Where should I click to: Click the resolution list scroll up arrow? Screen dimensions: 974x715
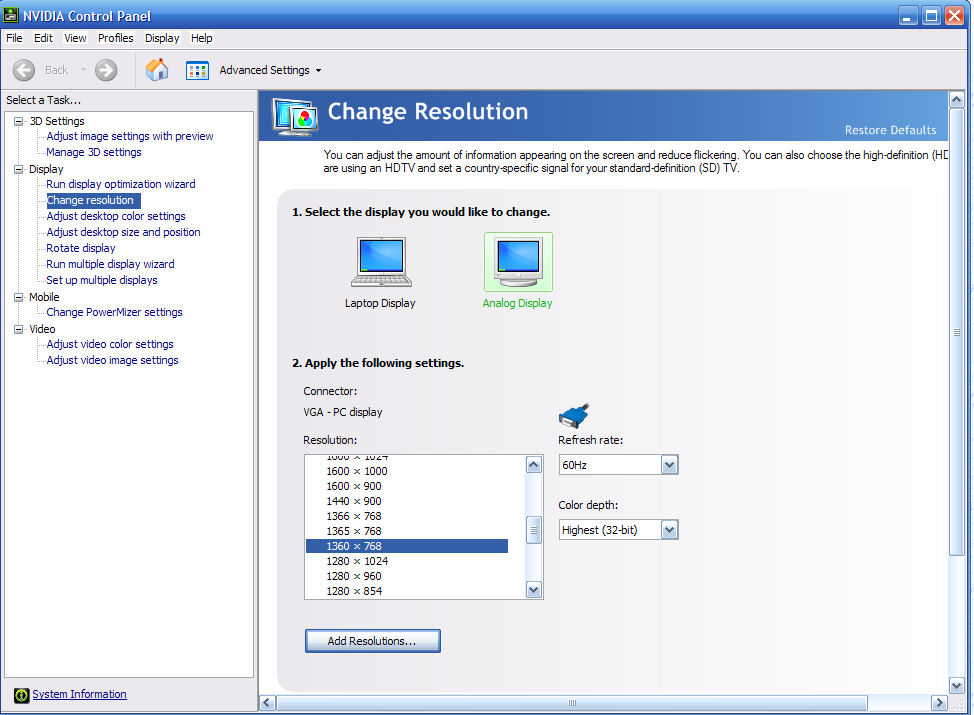534,465
